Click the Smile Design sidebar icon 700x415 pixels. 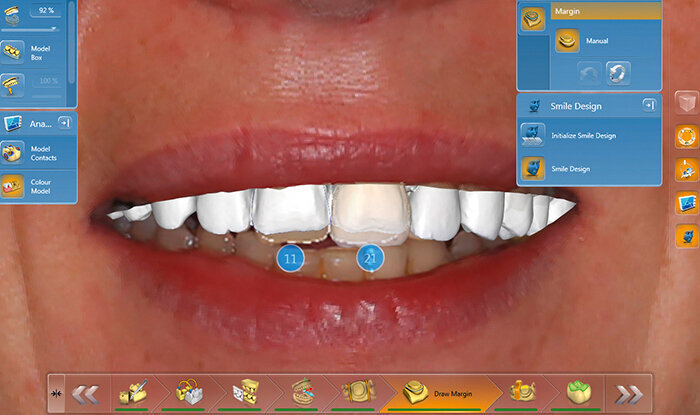[x=687, y=236]
